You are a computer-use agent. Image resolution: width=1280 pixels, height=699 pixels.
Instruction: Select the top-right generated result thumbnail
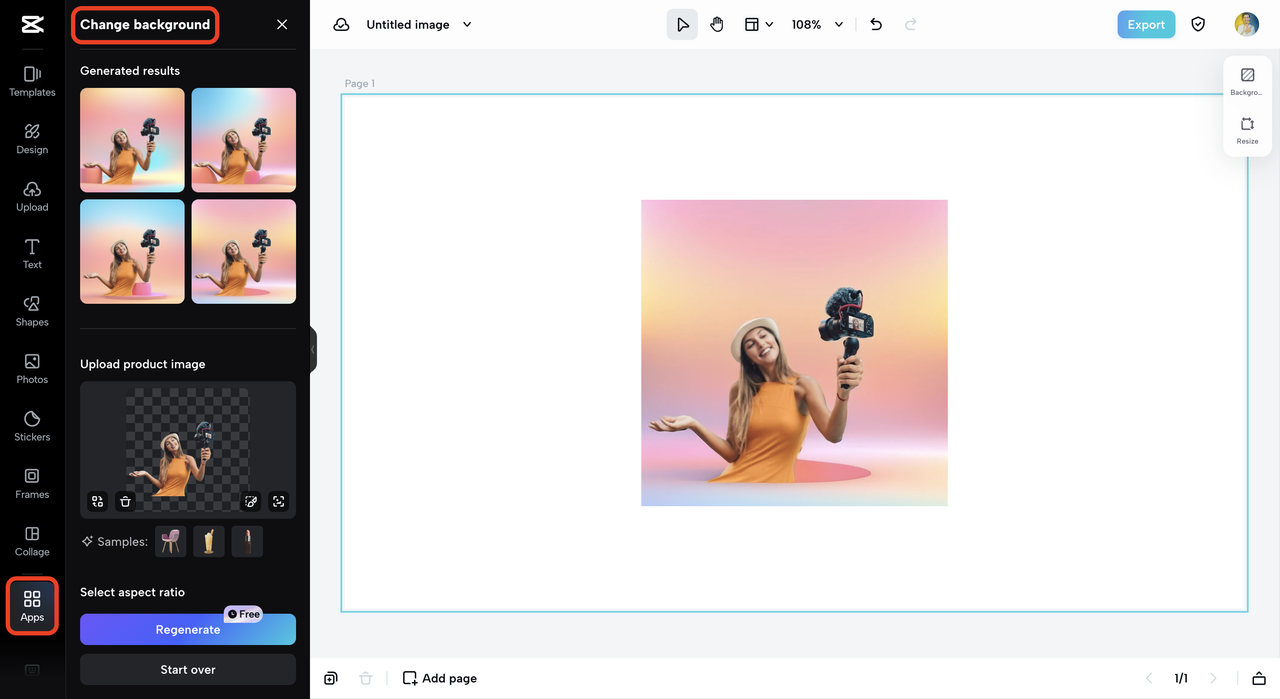pyautogui.click(x=244, y=140)
